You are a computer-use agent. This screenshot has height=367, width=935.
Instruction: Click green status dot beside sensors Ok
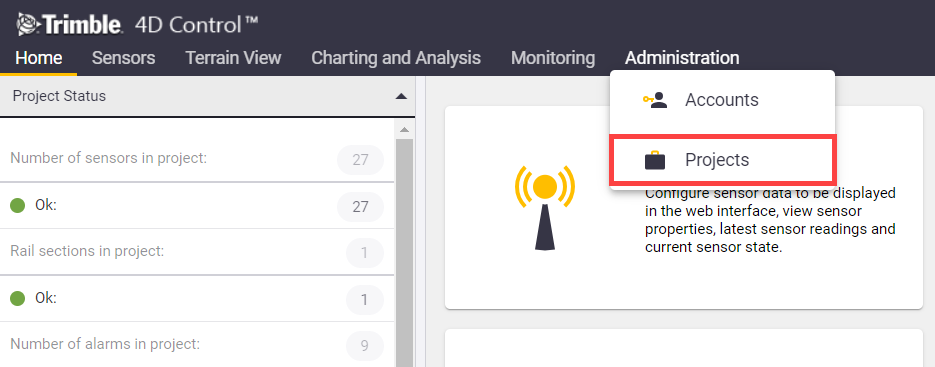tap(18, 206)
